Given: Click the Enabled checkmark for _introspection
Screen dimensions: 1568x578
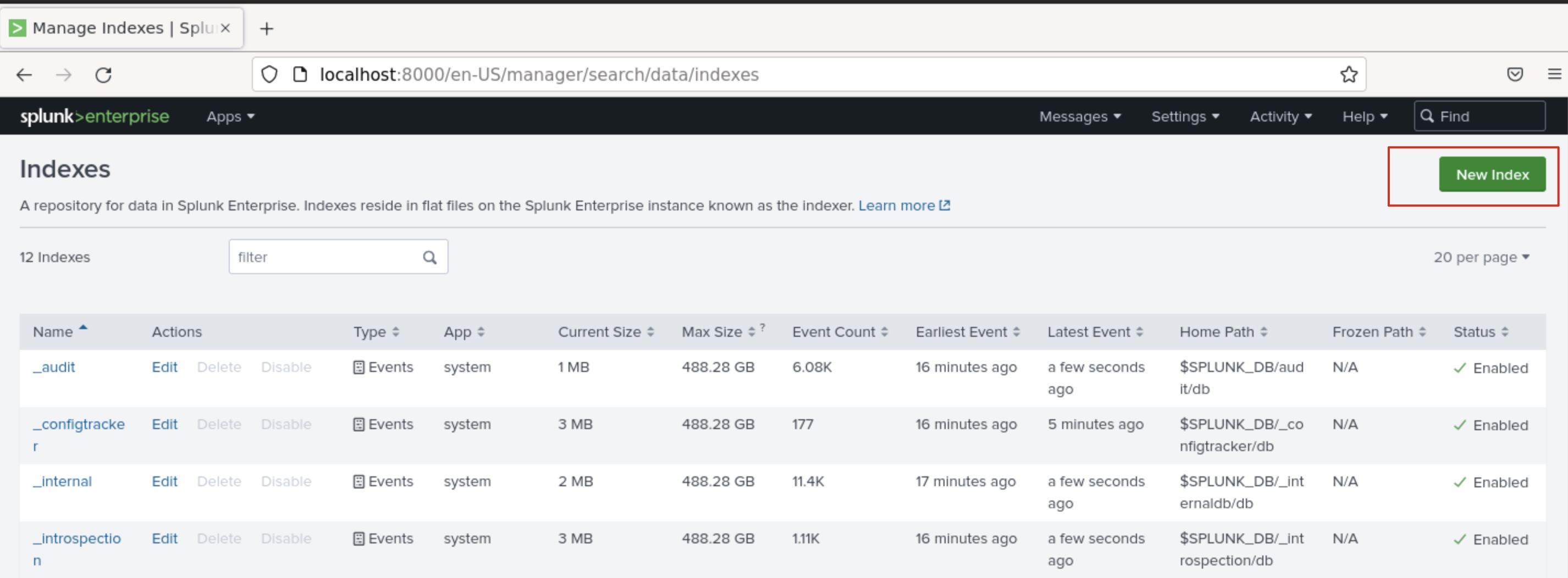Looking at the screenshot, I should (x=1460, y=540).
